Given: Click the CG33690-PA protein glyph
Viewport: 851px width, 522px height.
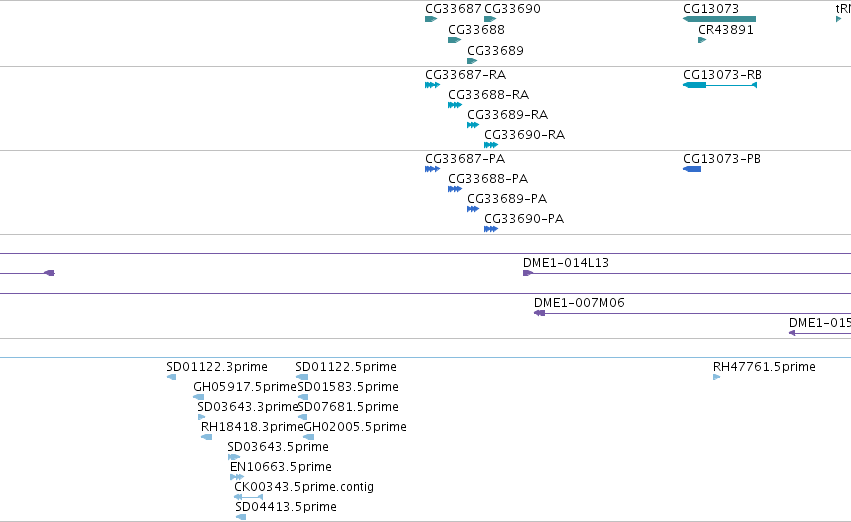Looking at the screenshot, I should (x=491, y=229).
